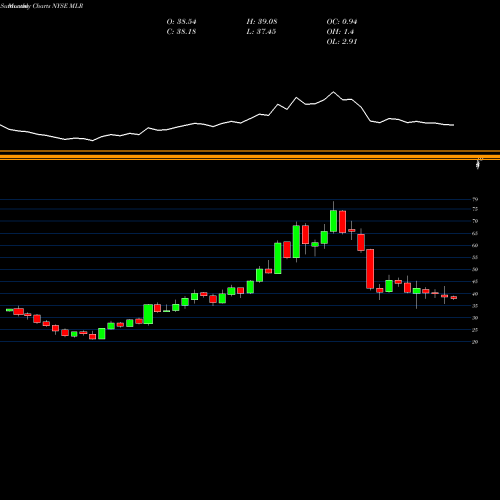500x500 pixels.
Task: Click the 40 price axis label
Action: (475, 294)
